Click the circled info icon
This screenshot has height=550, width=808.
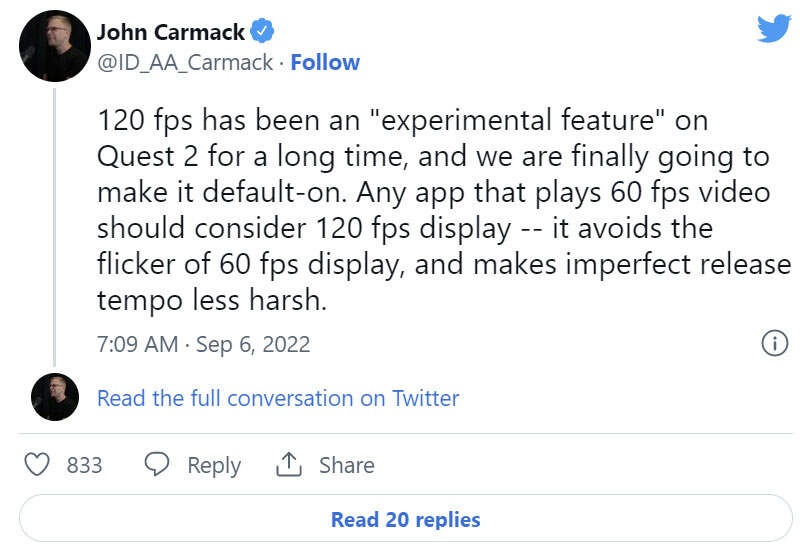click(775, 344)
